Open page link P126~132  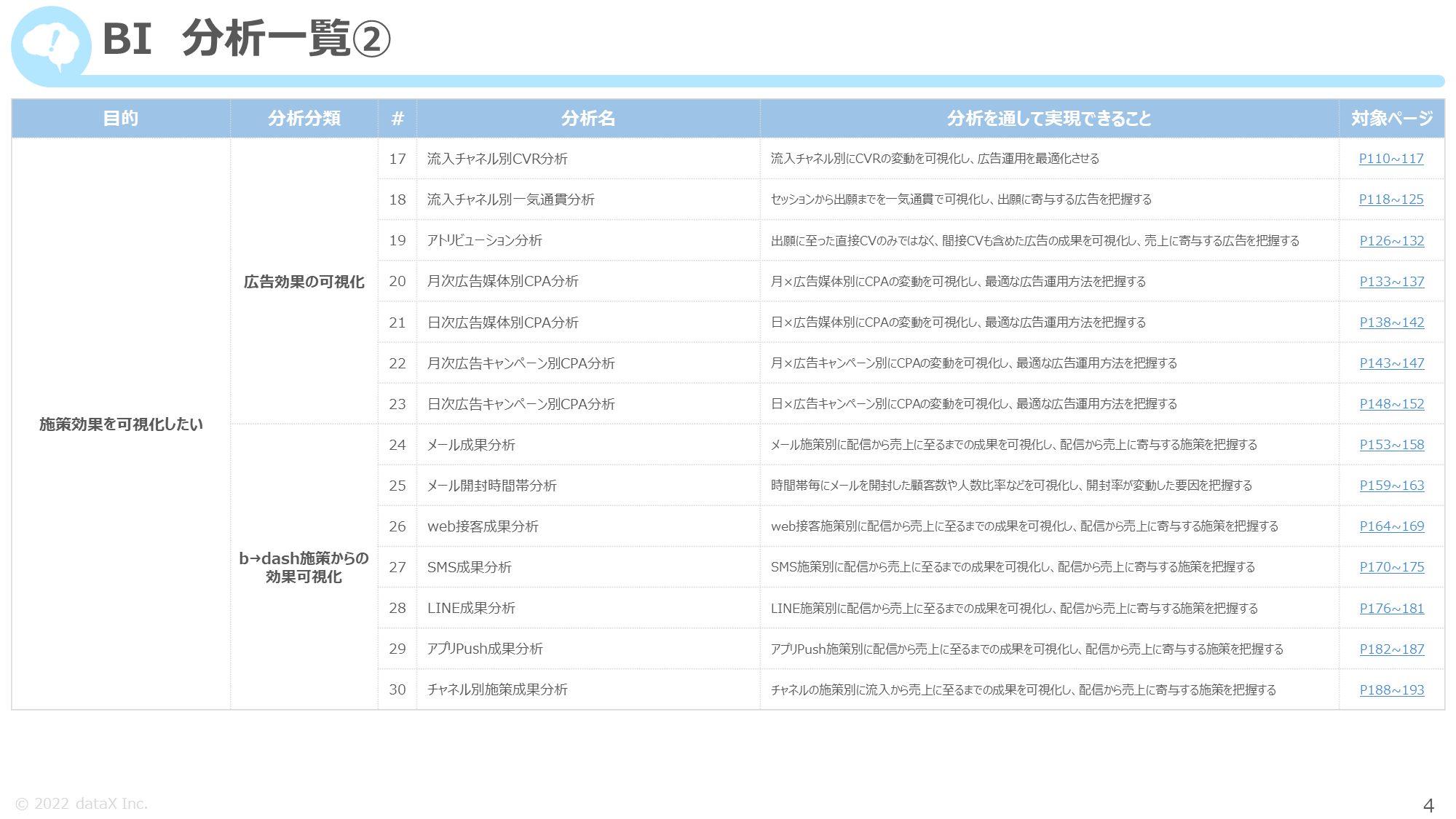pyautogui.click(x=1392, y=241)
